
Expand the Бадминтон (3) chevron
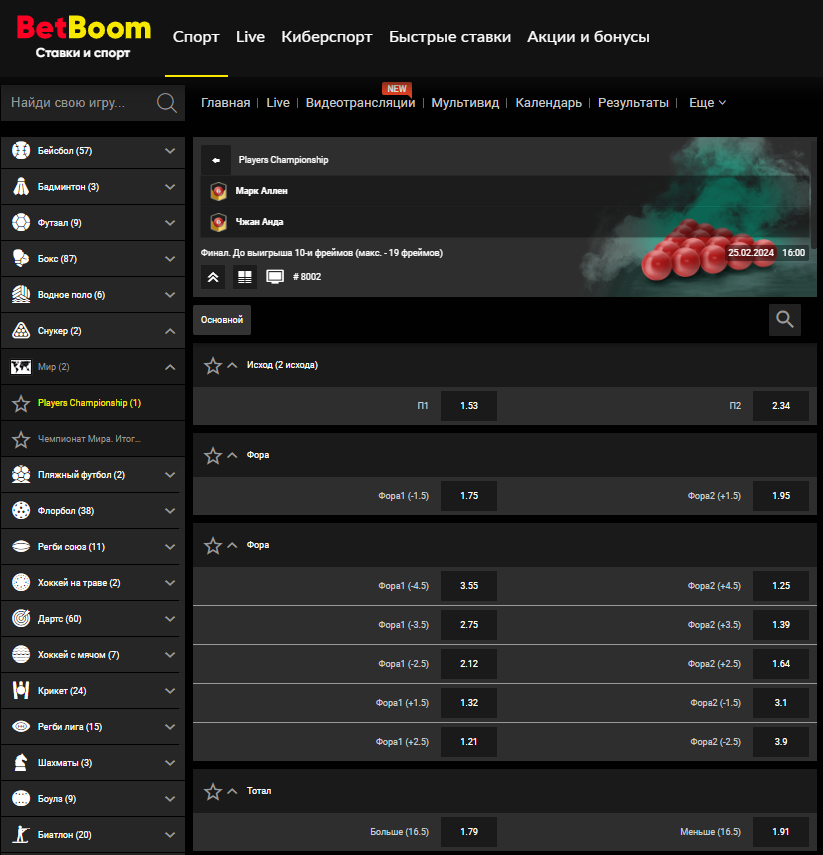point(170,186)
